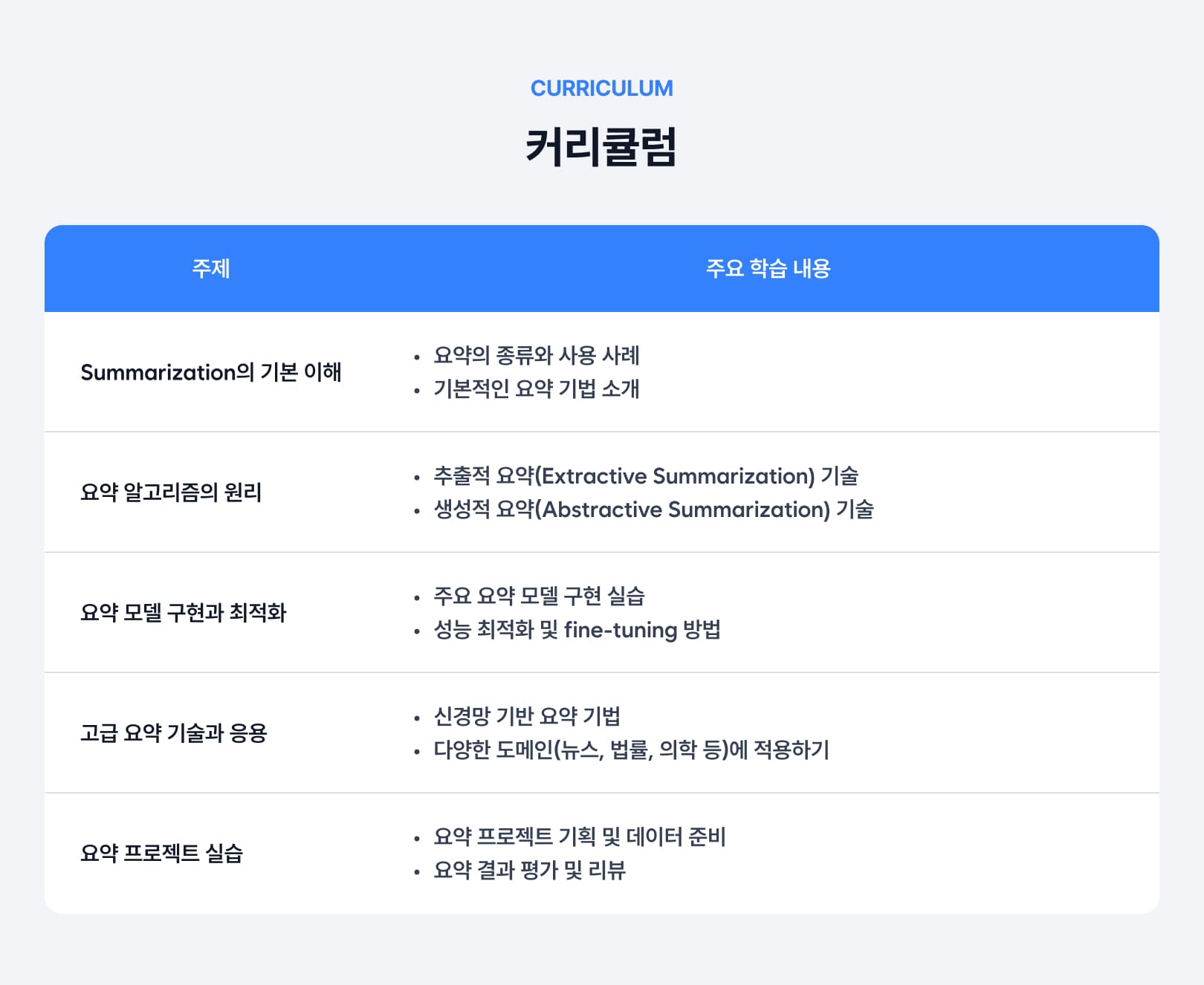Click the CURRICULUM heading label
Screen dimensions: 1204x985
tap(601, 88)
